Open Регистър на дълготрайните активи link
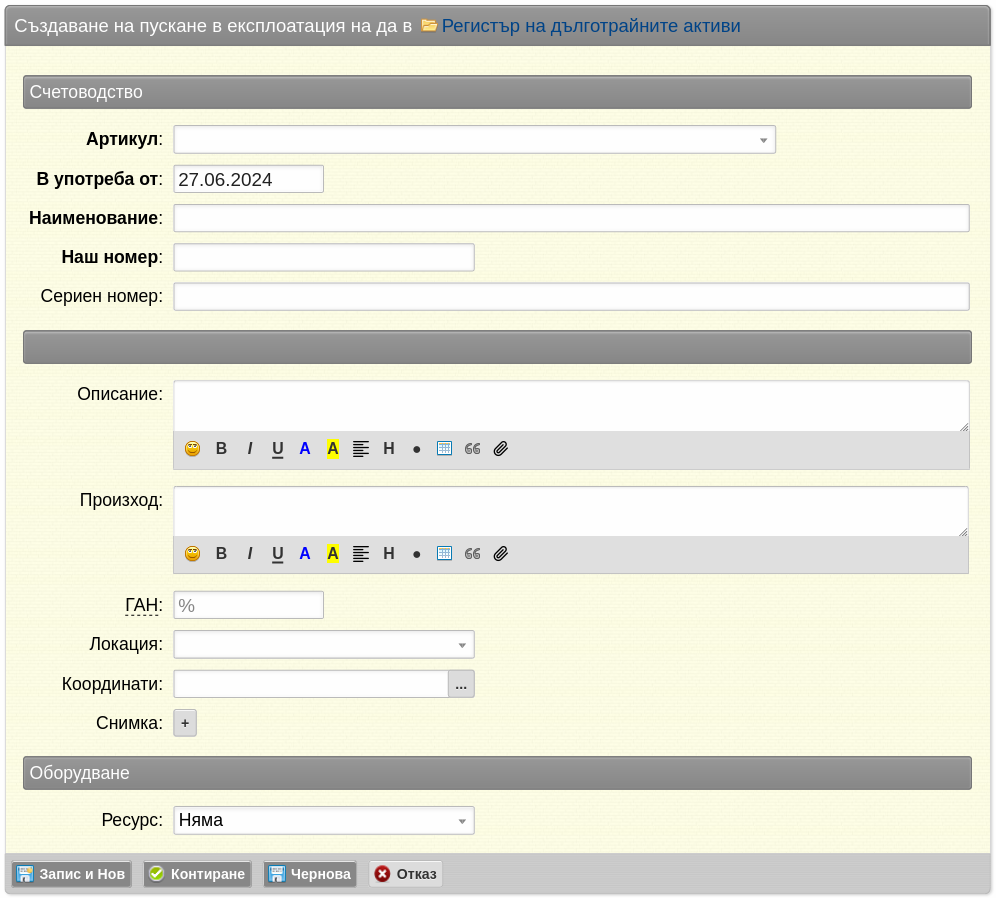The height and width of the screenshot is (898, 996). 591,26
